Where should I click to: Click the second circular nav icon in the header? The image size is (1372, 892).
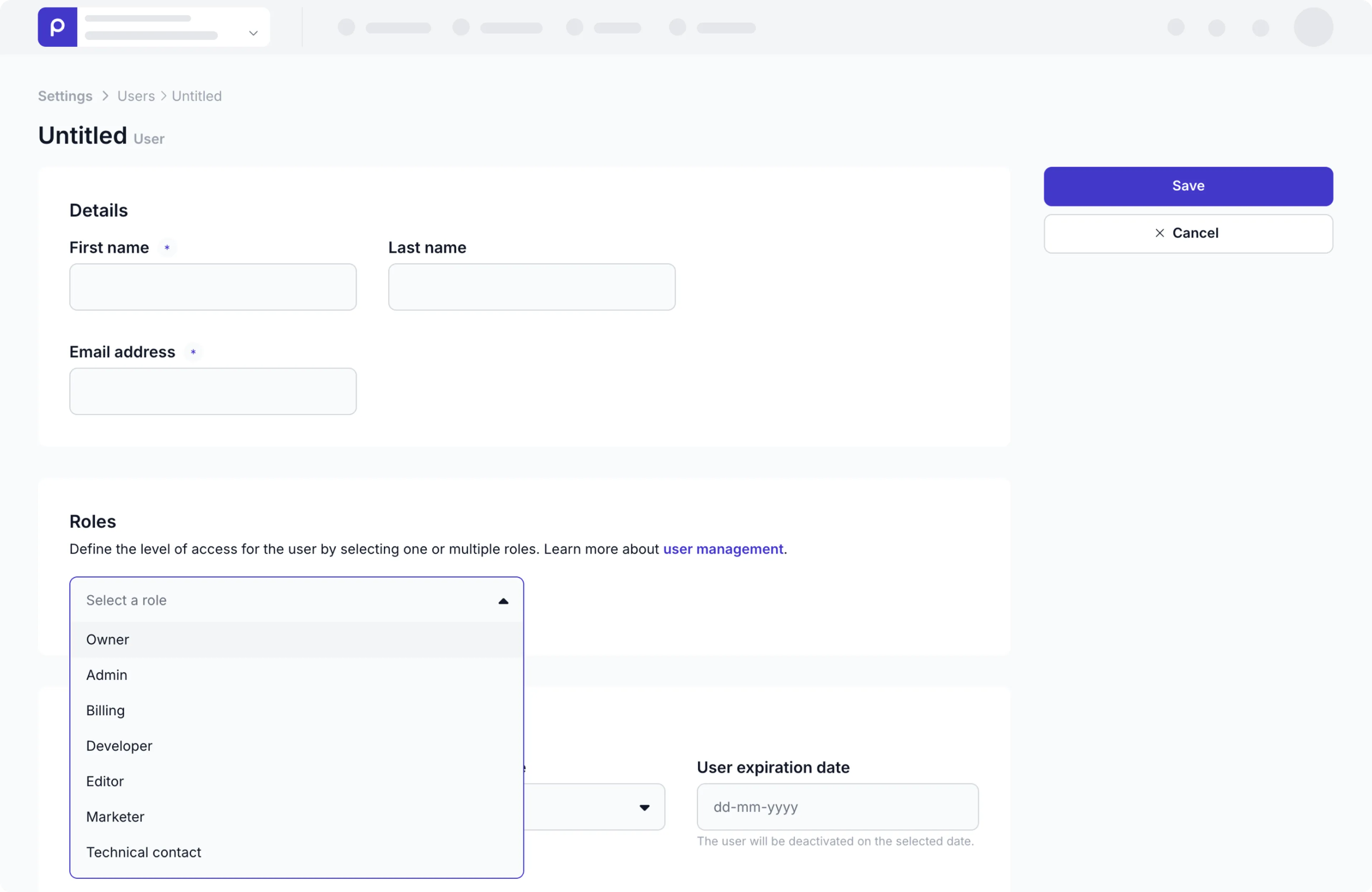coord(460,27)
